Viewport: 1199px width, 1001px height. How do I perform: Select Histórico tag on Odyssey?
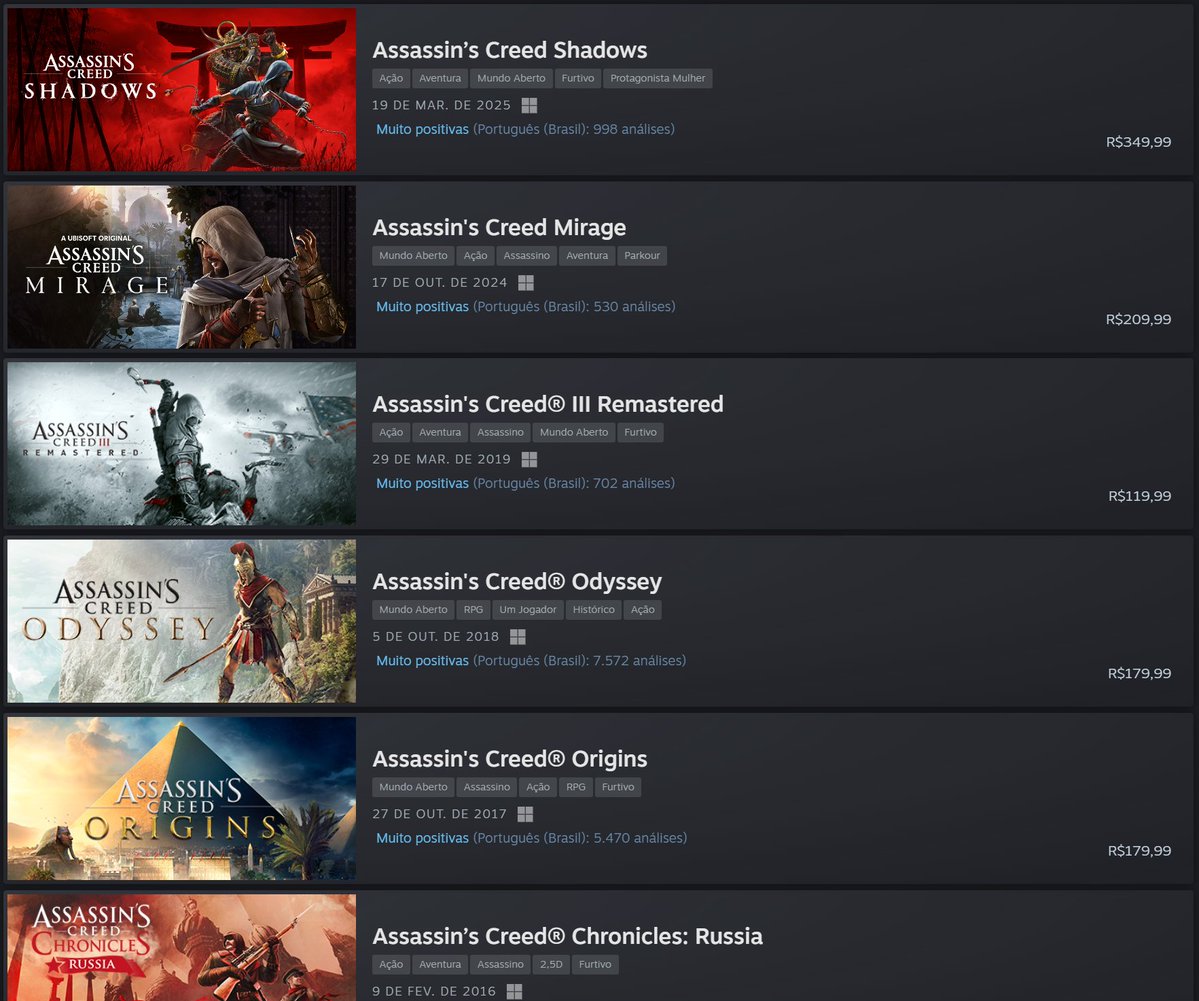[594, 609]
